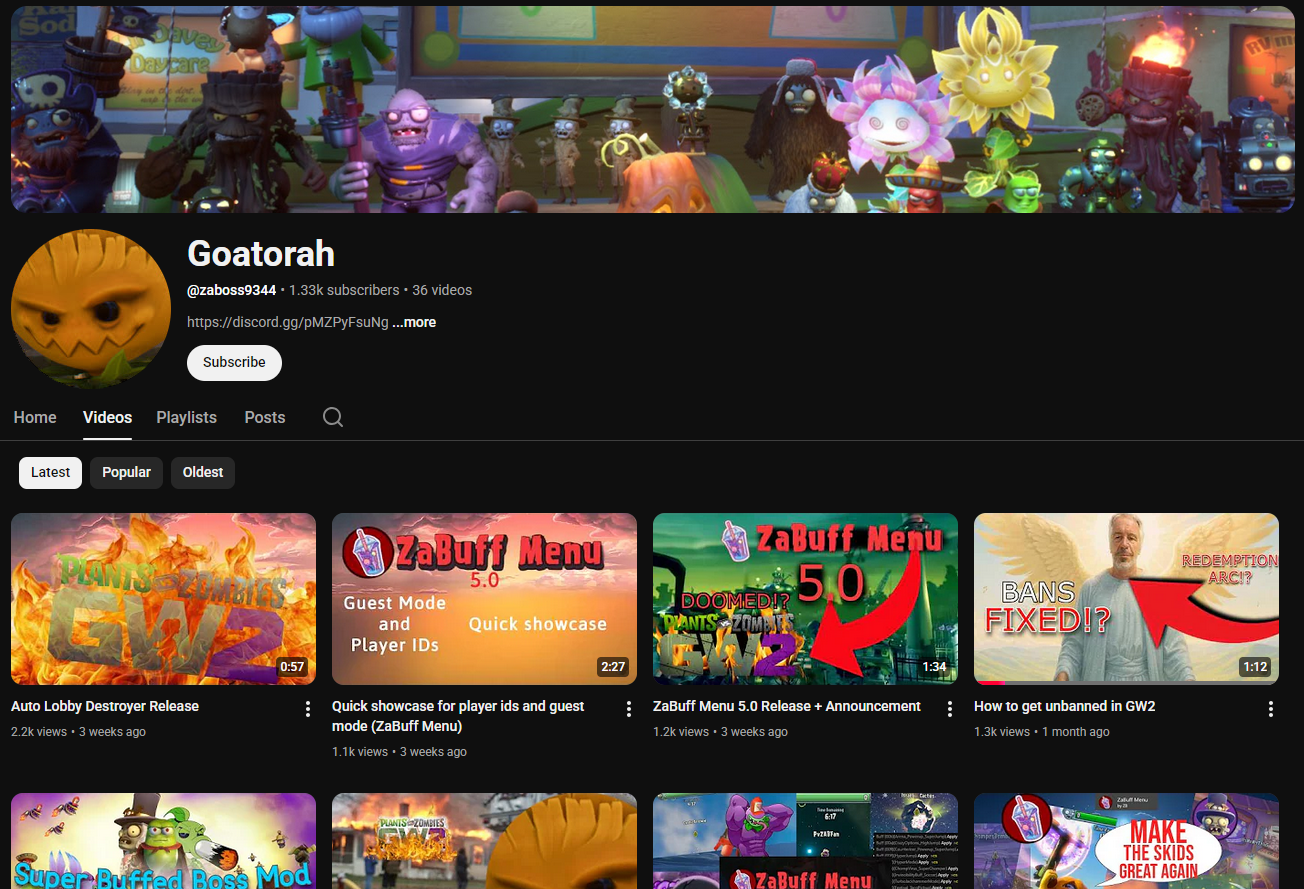Open options for How to get unbanned video
The width and height of the screenshot is (1304, 889).
[1271, 709]
